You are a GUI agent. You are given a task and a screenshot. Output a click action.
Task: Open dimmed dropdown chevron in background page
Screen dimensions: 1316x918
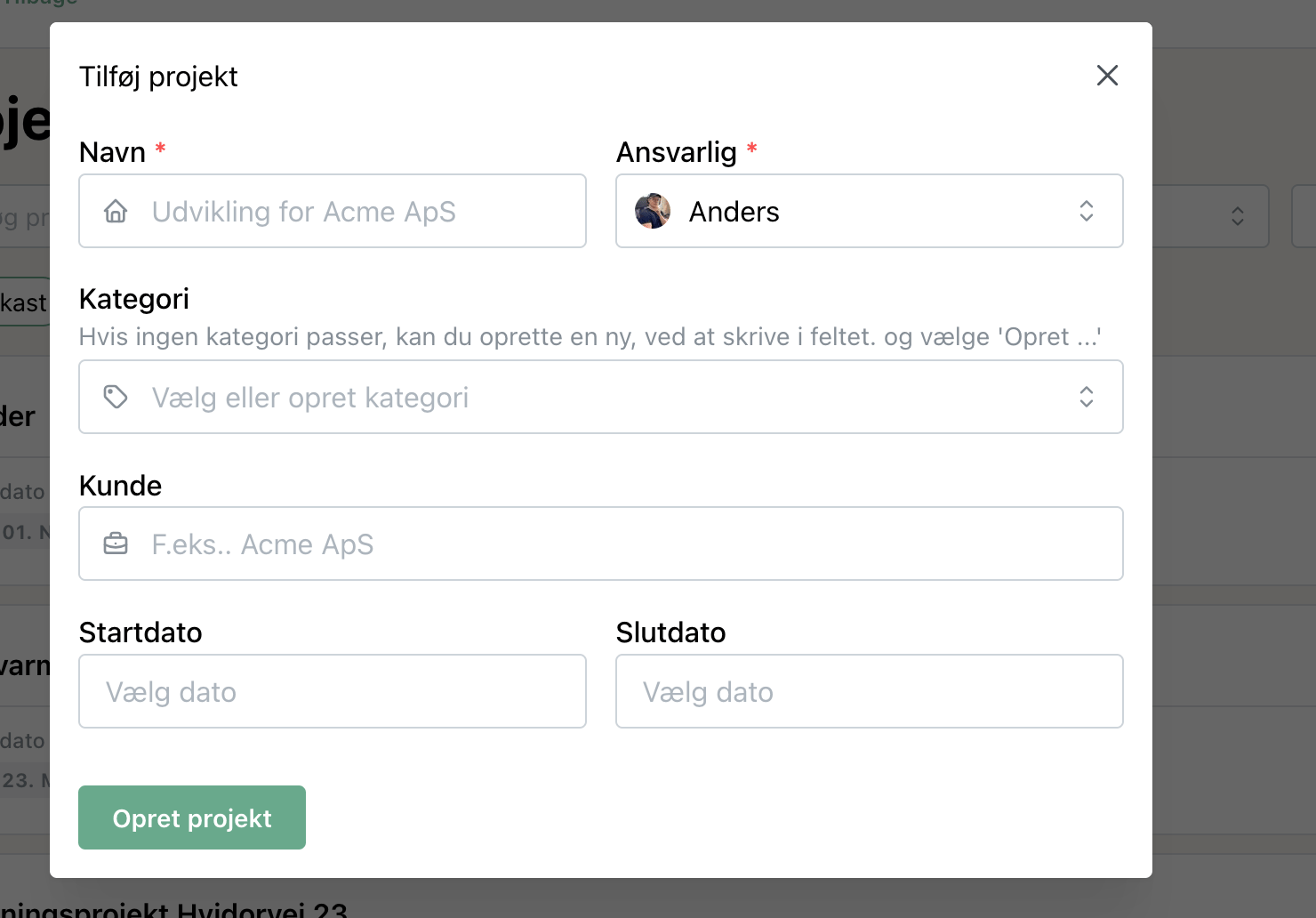[x=1238, y=216]
